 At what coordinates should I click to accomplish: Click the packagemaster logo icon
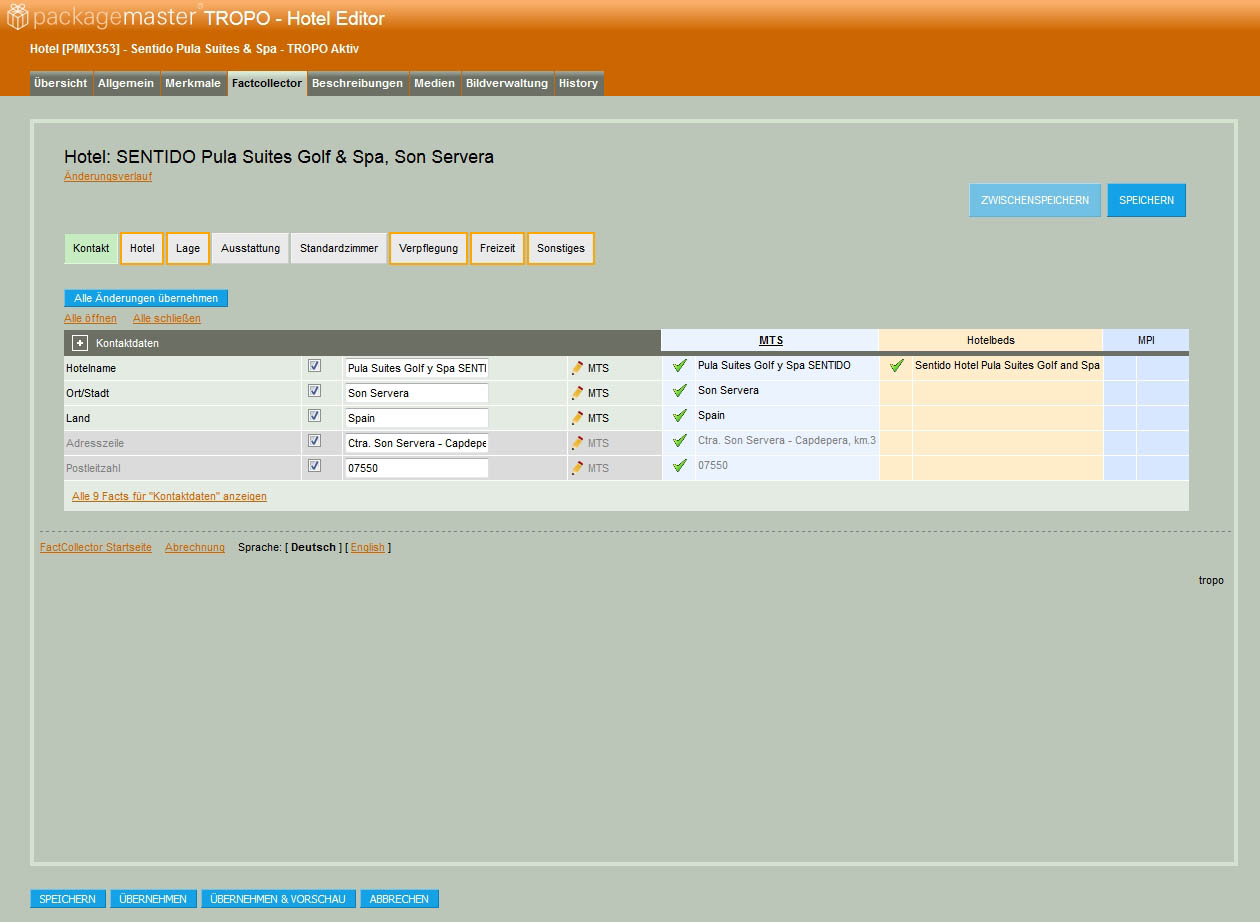point(18,17)
